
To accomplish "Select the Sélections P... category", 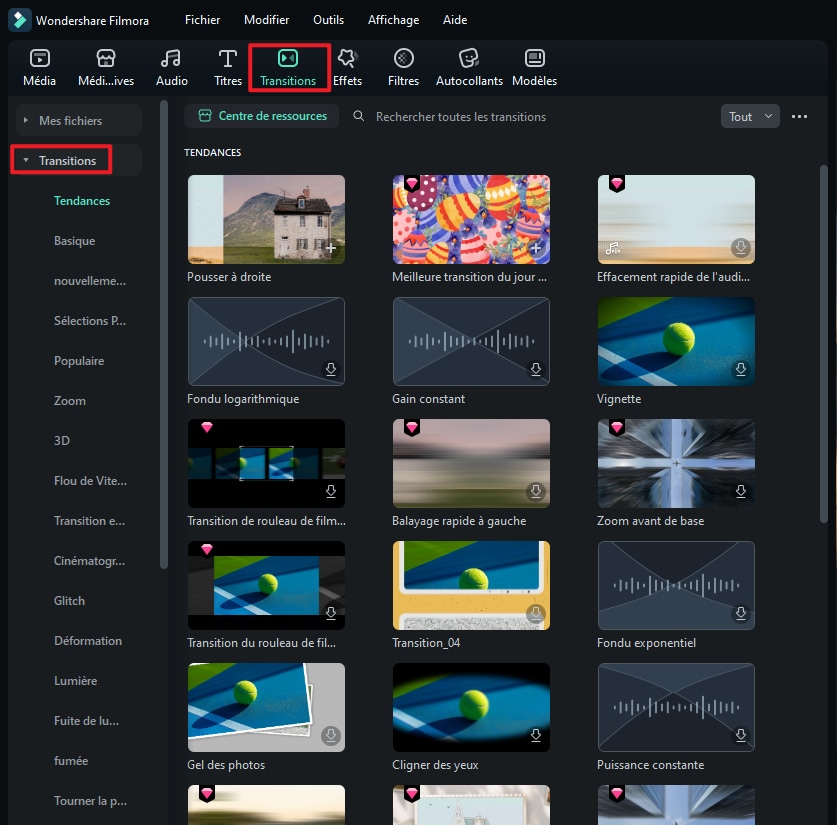I will coord(90,321).
